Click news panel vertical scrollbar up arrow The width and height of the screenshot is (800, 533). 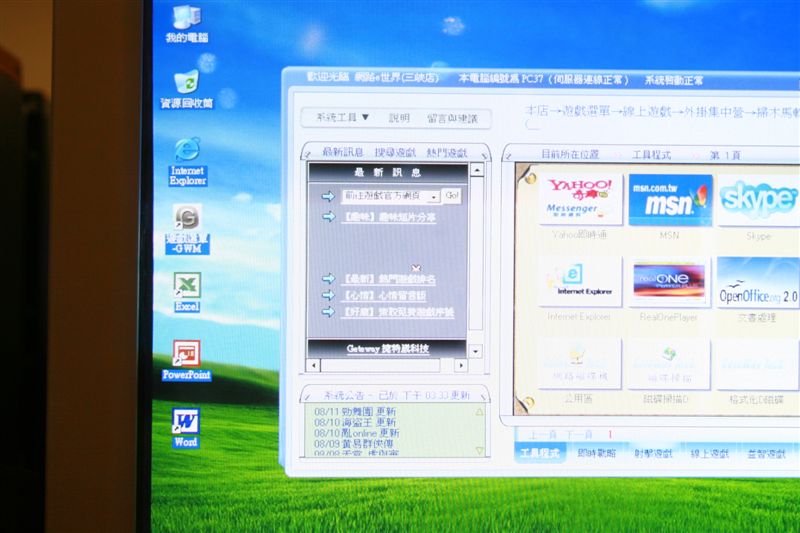(477, 170)
